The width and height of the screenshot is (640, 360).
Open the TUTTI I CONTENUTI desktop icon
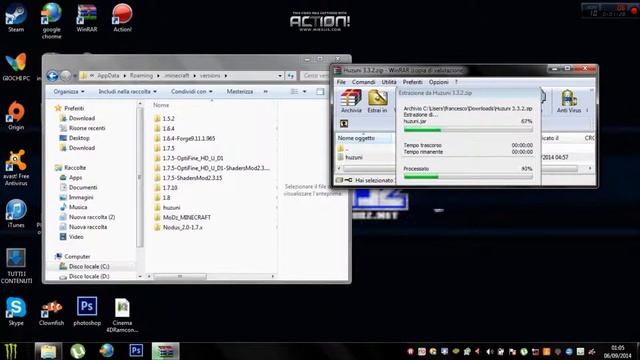coord(16,265)
